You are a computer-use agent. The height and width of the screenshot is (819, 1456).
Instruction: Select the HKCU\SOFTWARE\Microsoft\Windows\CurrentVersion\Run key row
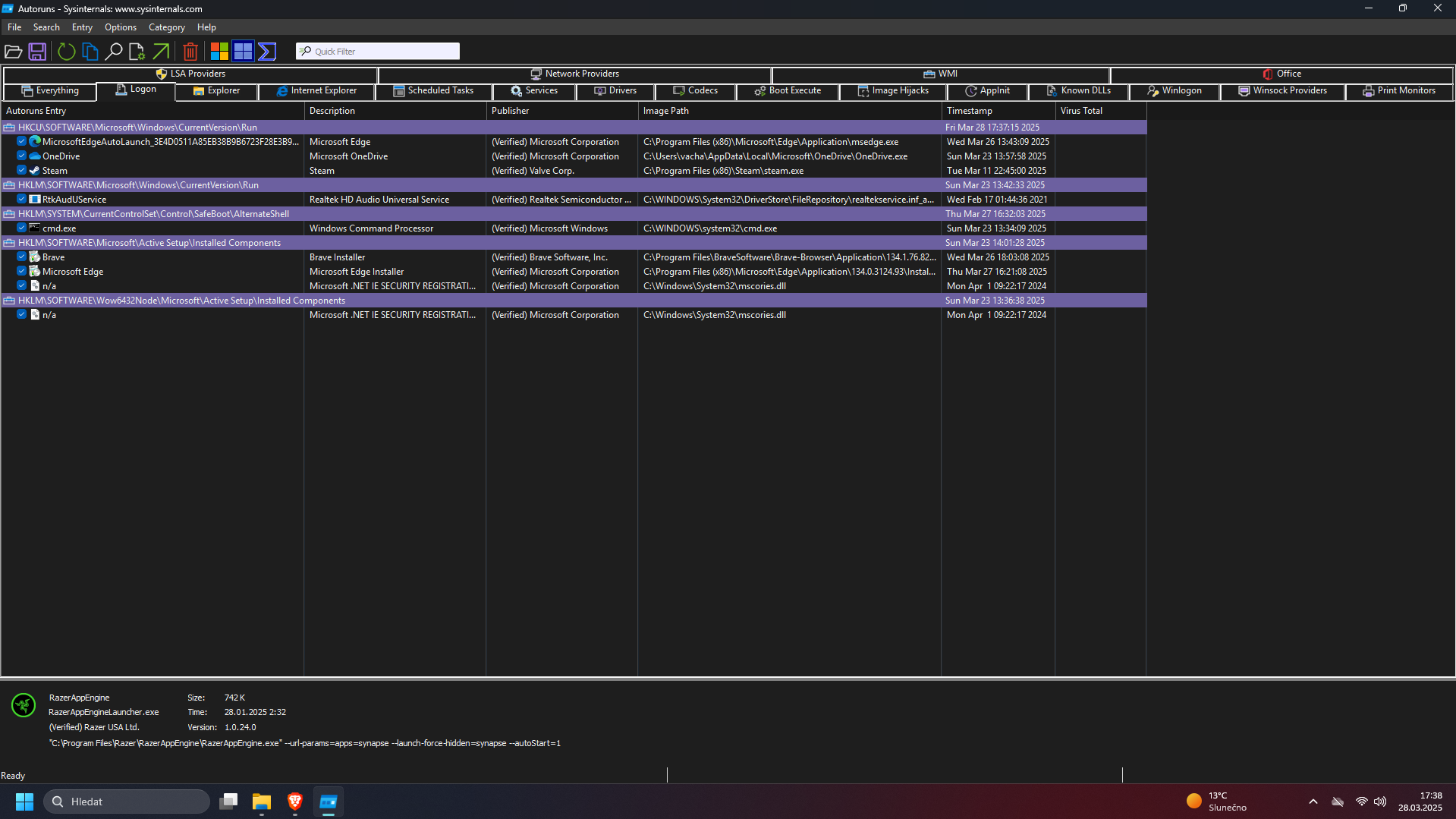tap(574, 128)
